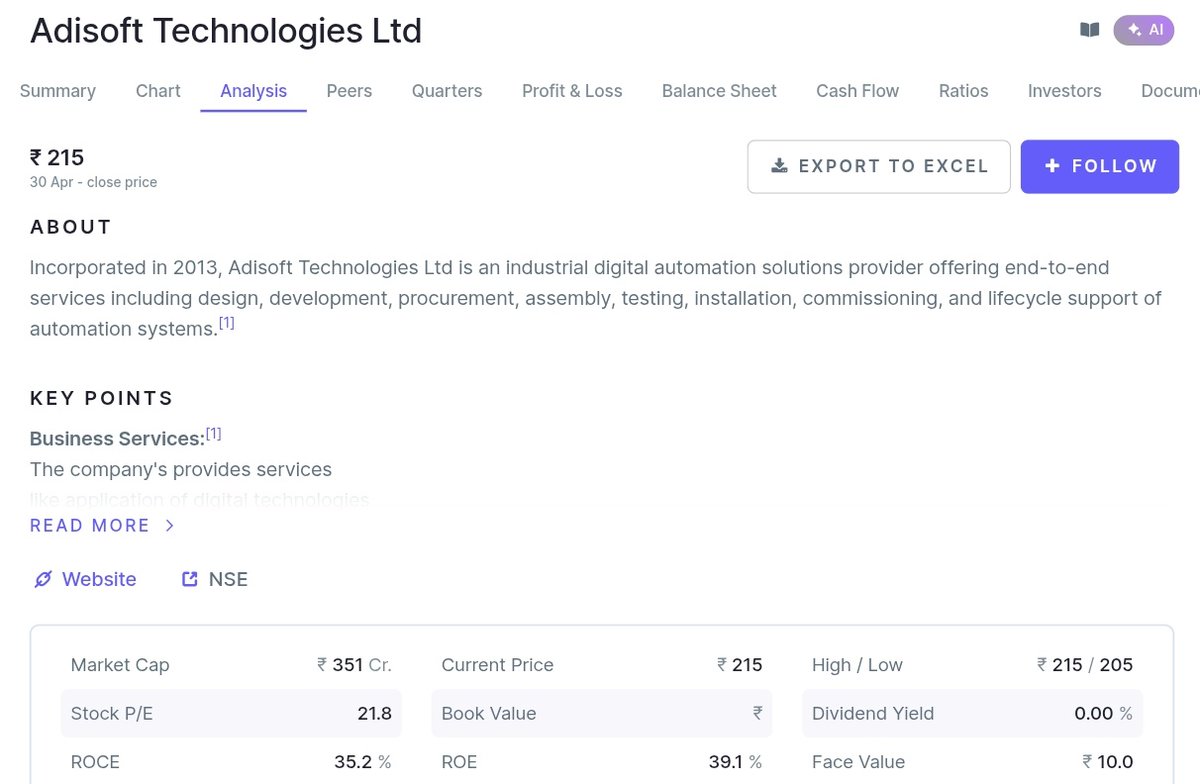Click the ROE 39.1 % value
Screen dimensions: 1200x784
click(735, 762)
